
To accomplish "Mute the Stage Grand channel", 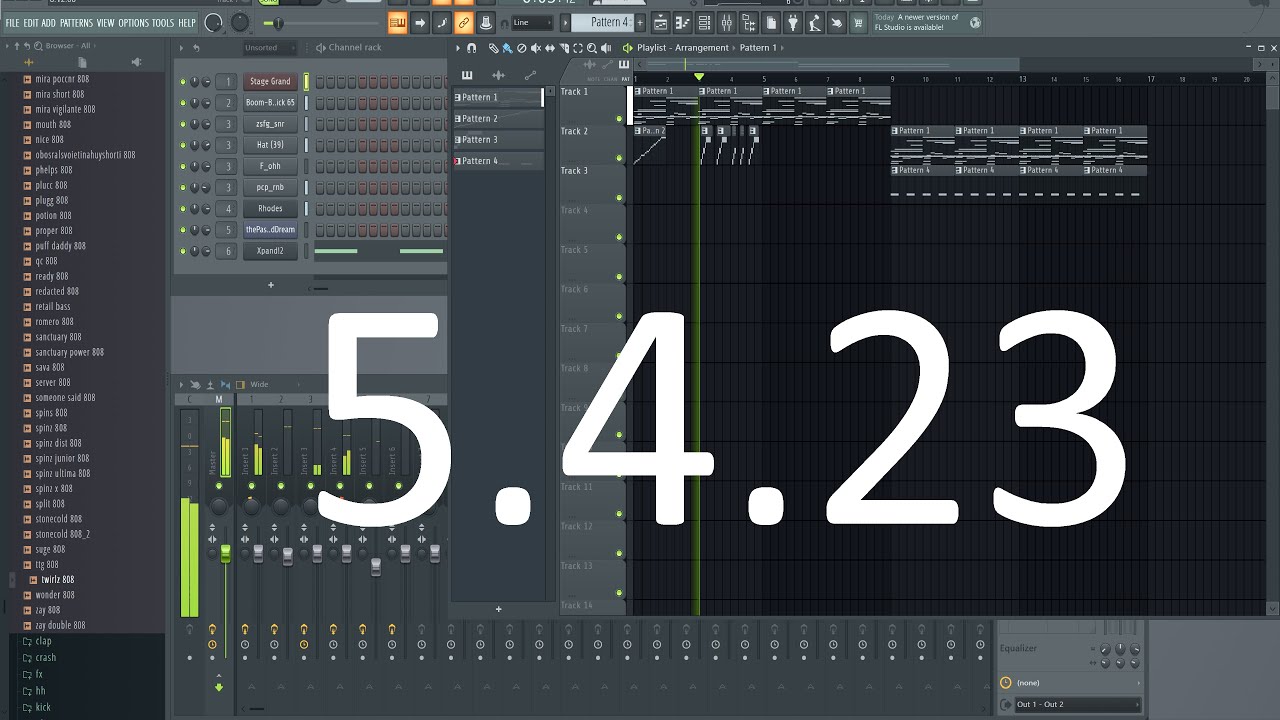I will [182, 82].
